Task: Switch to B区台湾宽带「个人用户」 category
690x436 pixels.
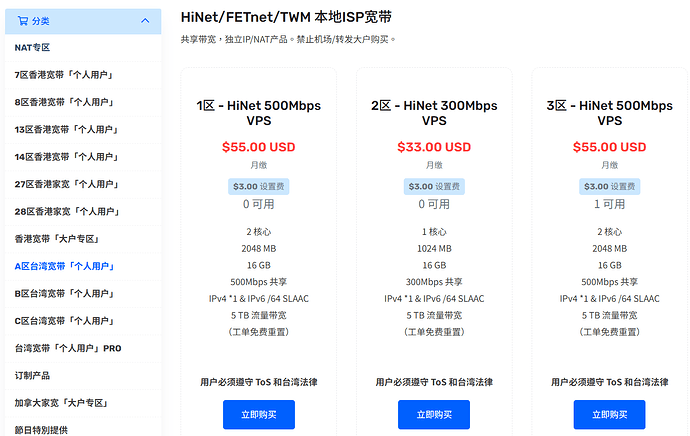Action: coord(83,293)
